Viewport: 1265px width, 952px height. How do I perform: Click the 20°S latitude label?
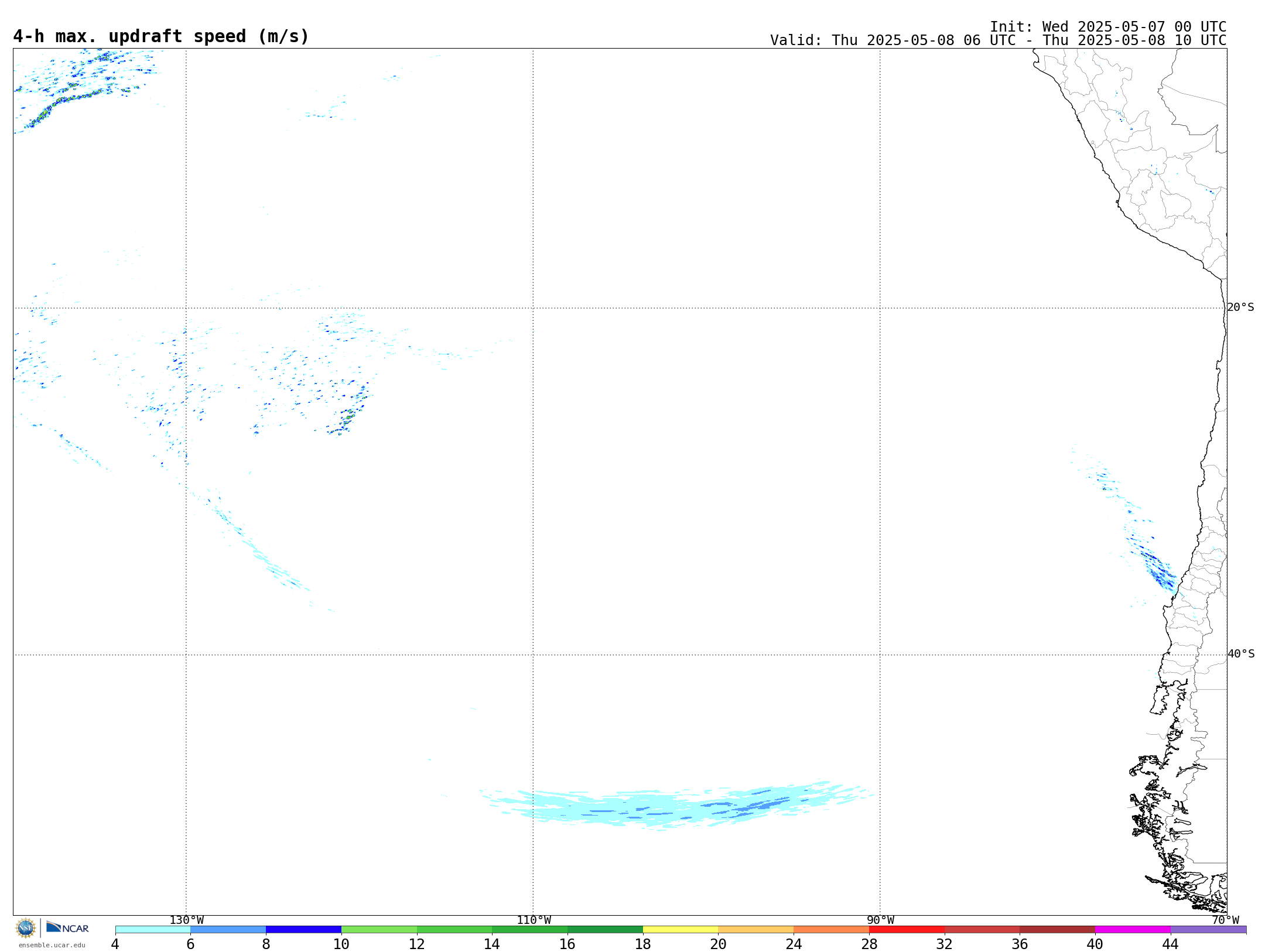pos(1241,307)
